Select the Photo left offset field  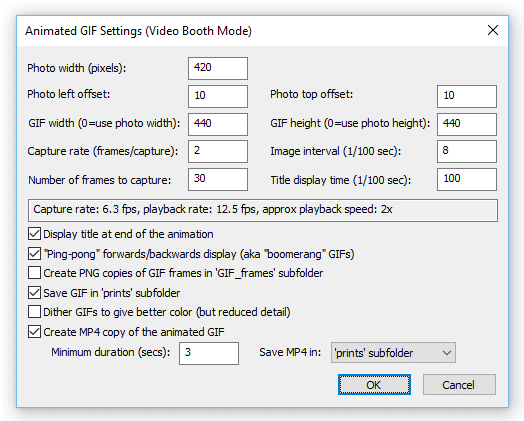[x=218, y=96]
